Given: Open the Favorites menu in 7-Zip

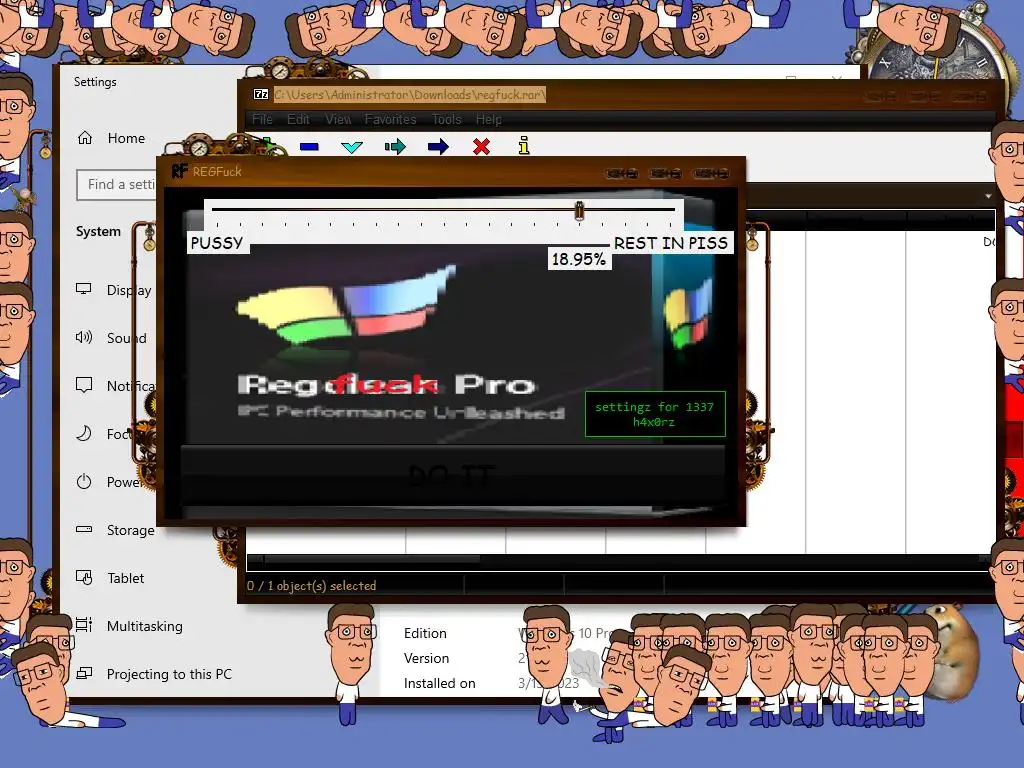Looking at the screenshot, I should click(391, 120).
